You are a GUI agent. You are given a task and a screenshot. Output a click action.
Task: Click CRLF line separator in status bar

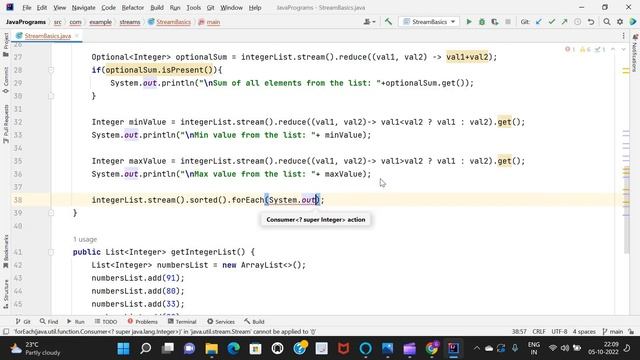pos(539,332)
